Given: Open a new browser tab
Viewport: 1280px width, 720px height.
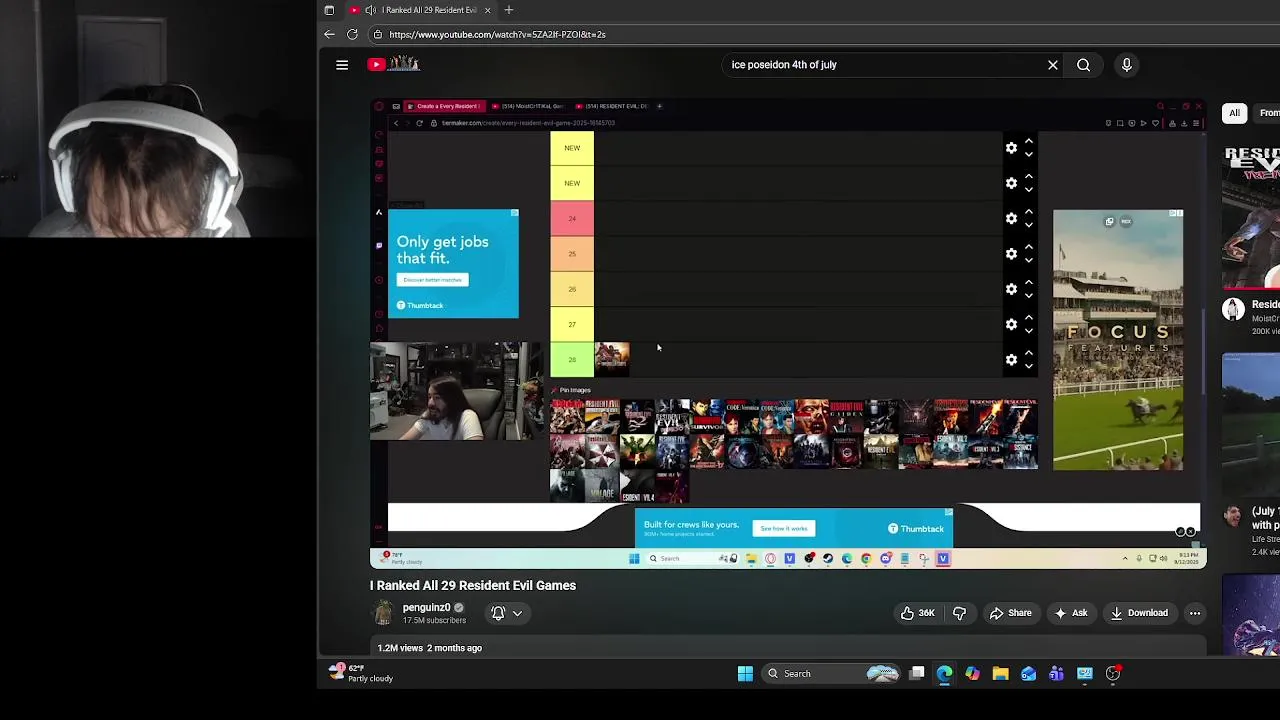Looking at the screenshot, I should 508,10.
